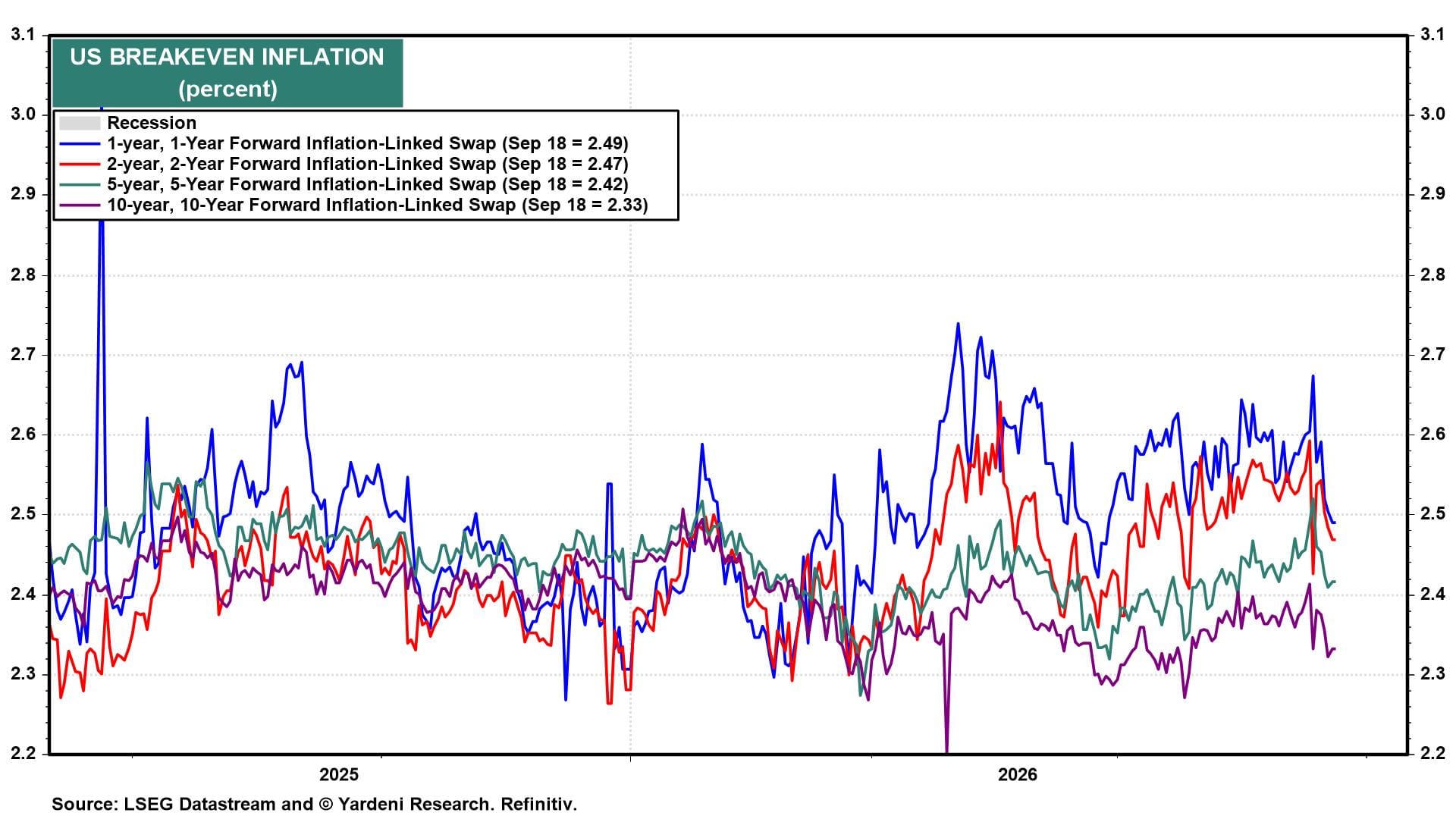Click the Recession legend label
Screen dimensions: 1456x819
coord(152,123)
